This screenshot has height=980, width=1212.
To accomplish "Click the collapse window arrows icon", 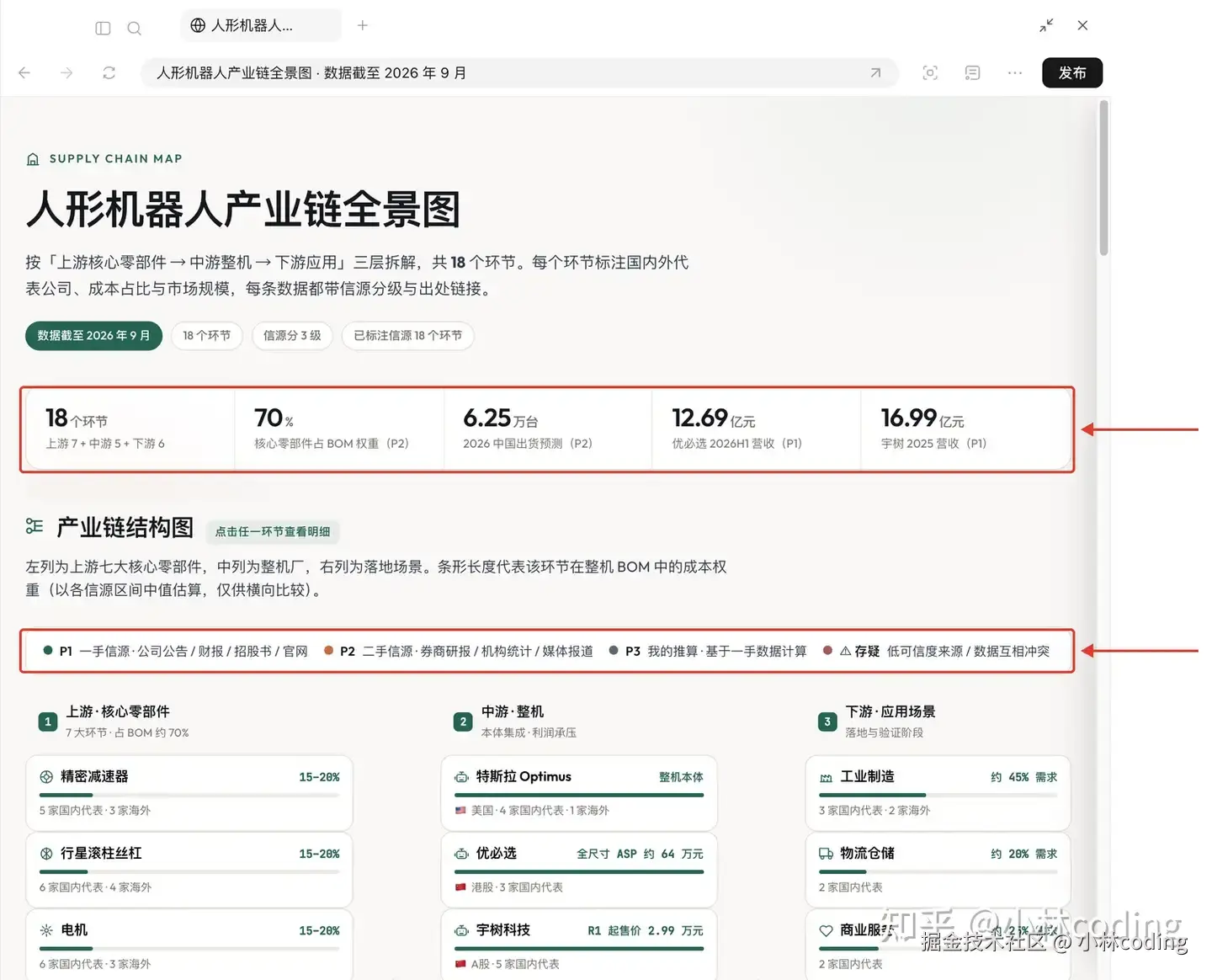I will click(1046, 25).
